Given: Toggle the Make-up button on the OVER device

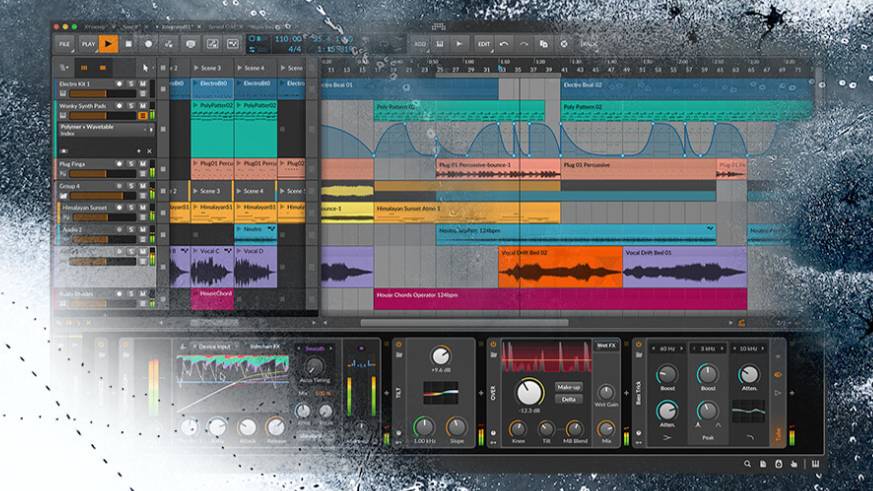Looking at the screenshot, I should (x=568, y=387).
